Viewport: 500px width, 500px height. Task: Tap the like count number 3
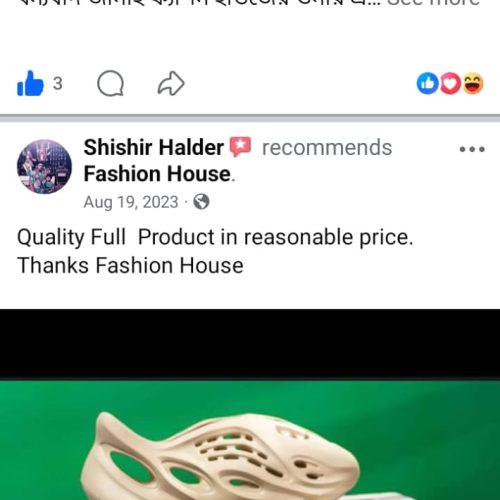click(58, 83)
